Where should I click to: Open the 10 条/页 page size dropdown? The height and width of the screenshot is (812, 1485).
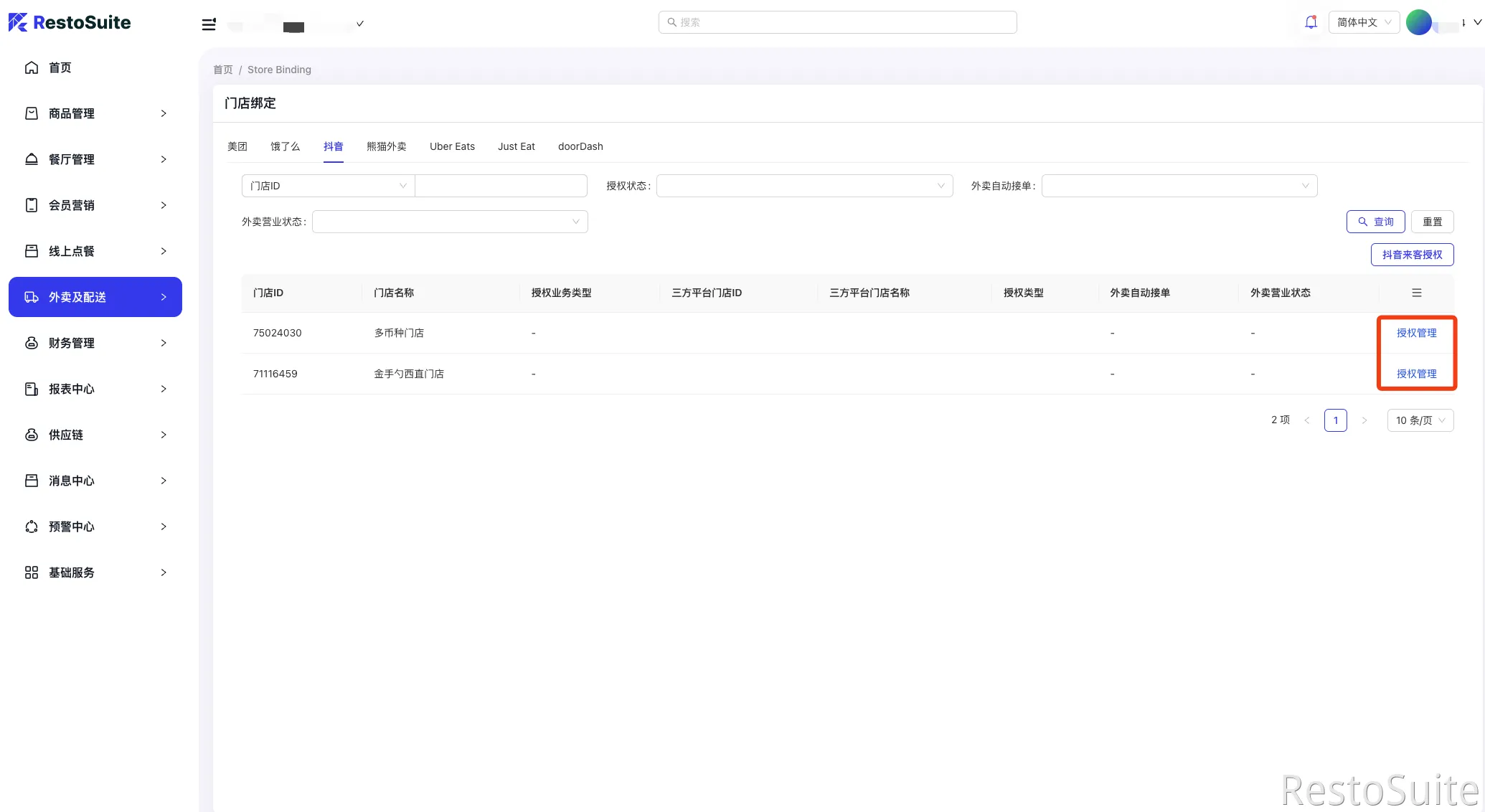[x=1420, y=420]
